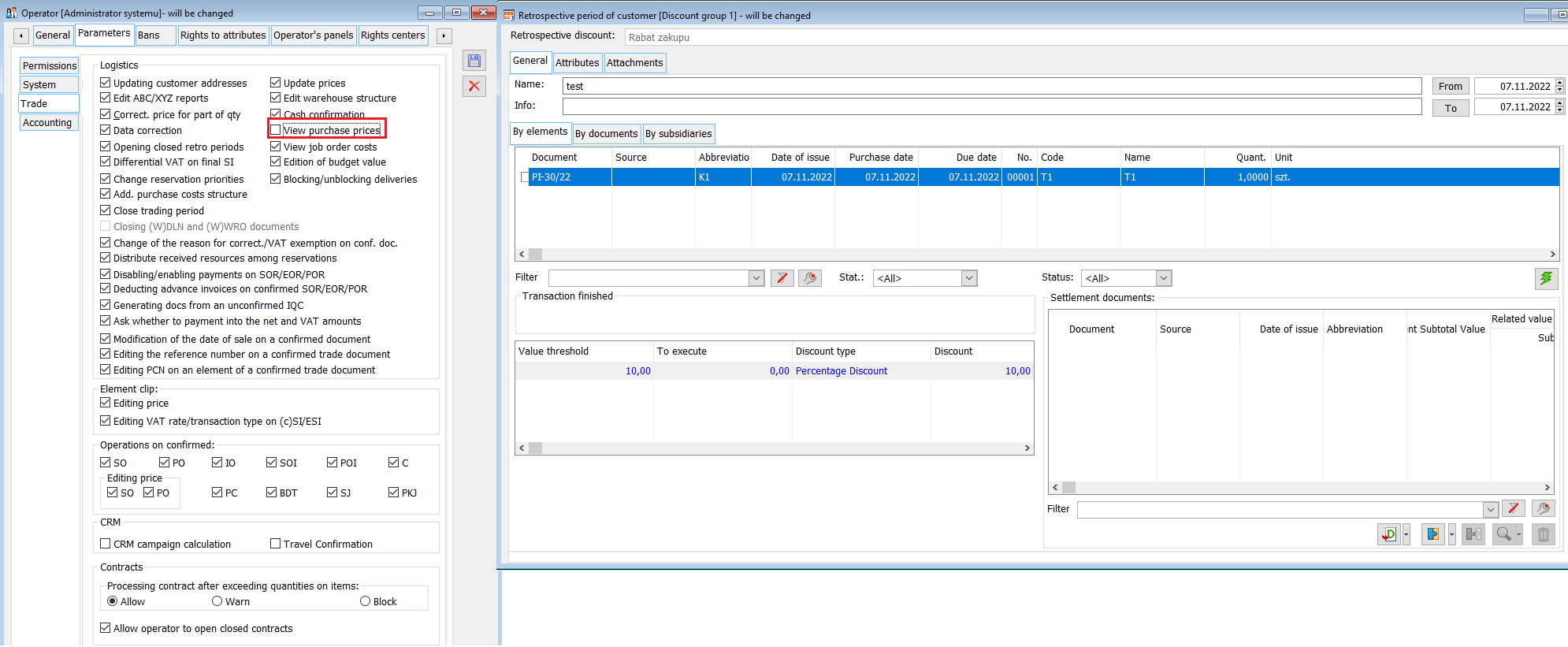This screenshot has height=647, width=1568.
Task: Click the trash bin delete icon
Action: [x=1543, y=534]
